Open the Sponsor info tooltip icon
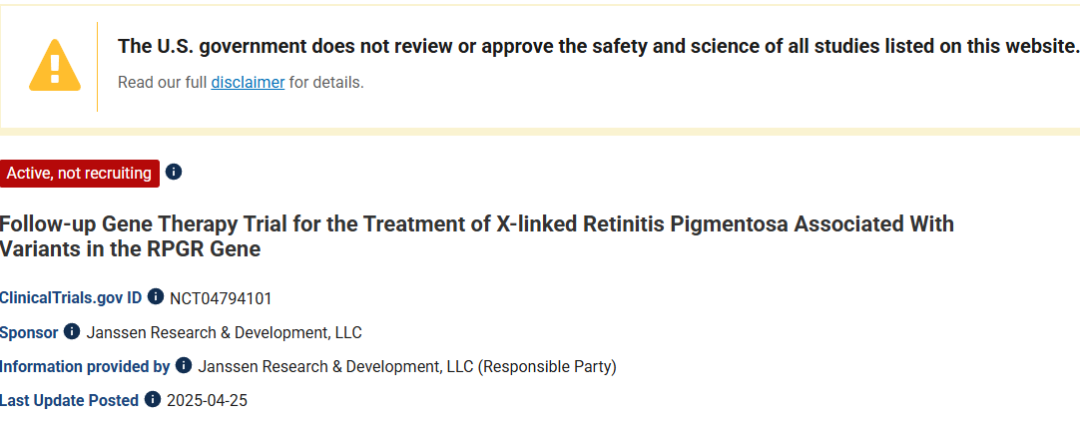Viewport: 1080px width, 426px height. 72,332
